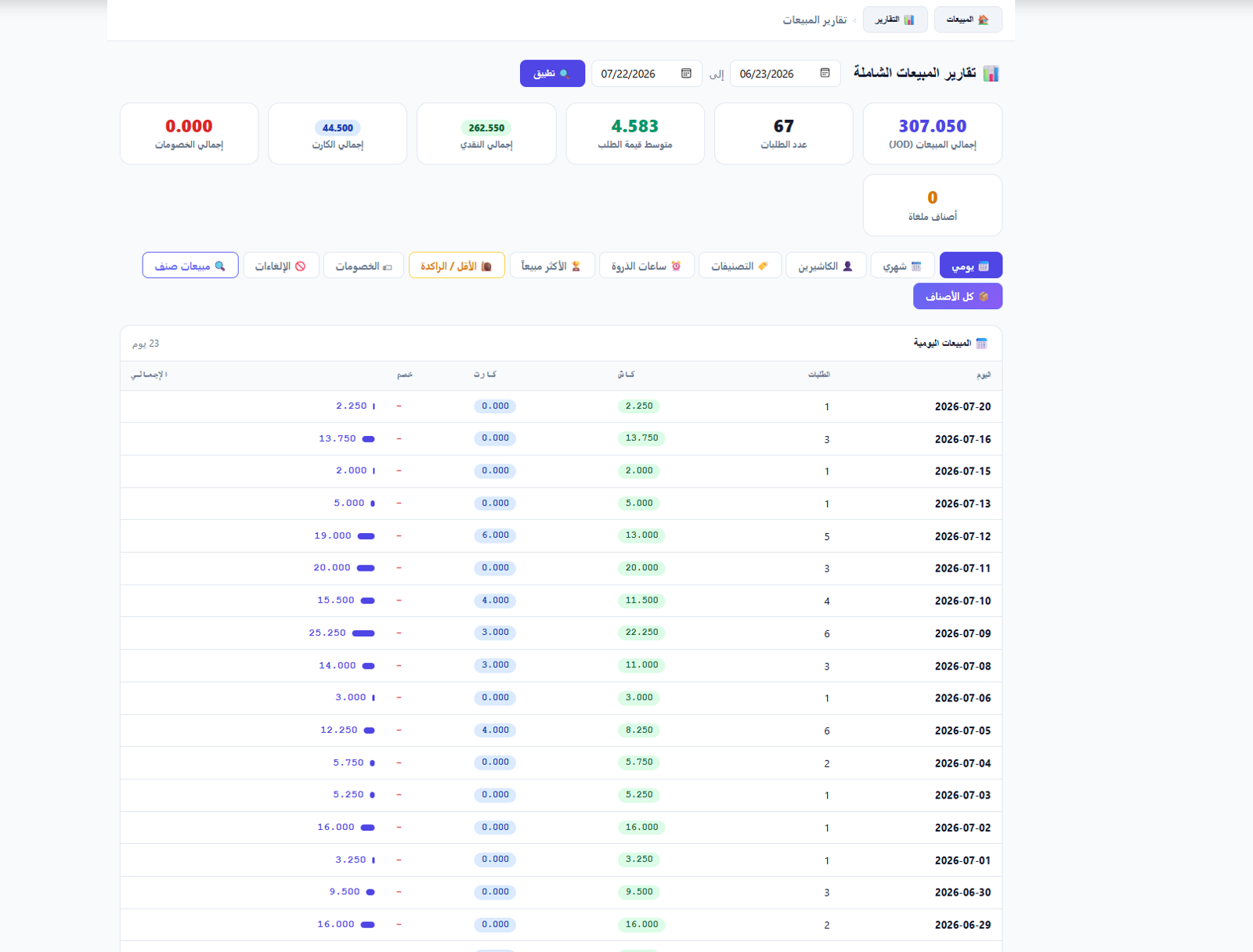The image size is (1253, 952).
Task: Click the cash badge 5.750 in the 2026-07-04 row
Action: point(639,763)
